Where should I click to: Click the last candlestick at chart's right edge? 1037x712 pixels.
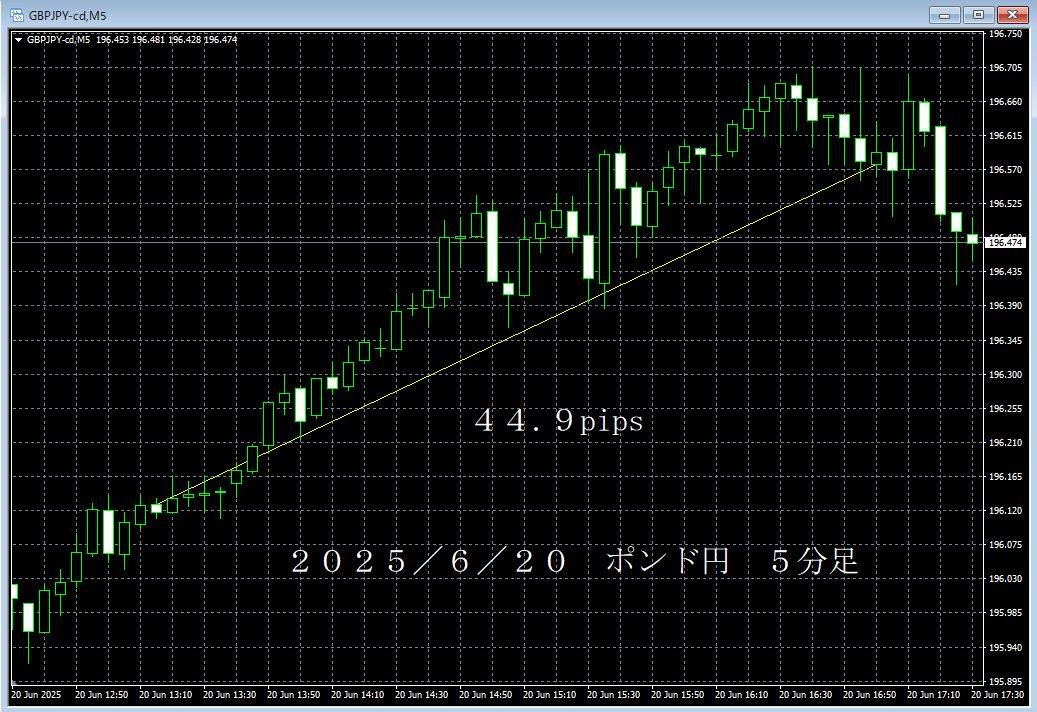[x=972, y=238]
